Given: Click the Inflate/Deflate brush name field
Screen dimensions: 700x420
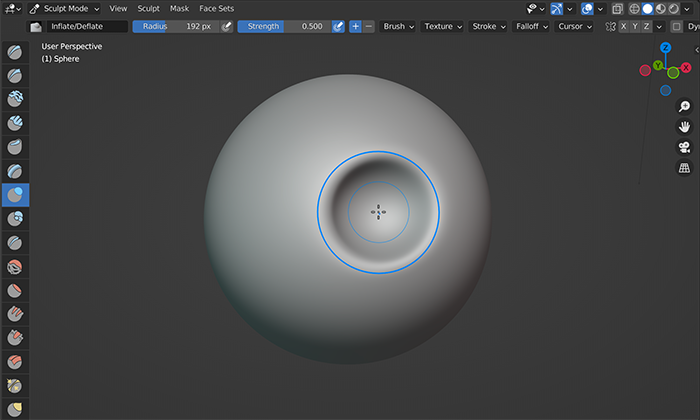Looking at the screenshot, I should click(88, 27).
